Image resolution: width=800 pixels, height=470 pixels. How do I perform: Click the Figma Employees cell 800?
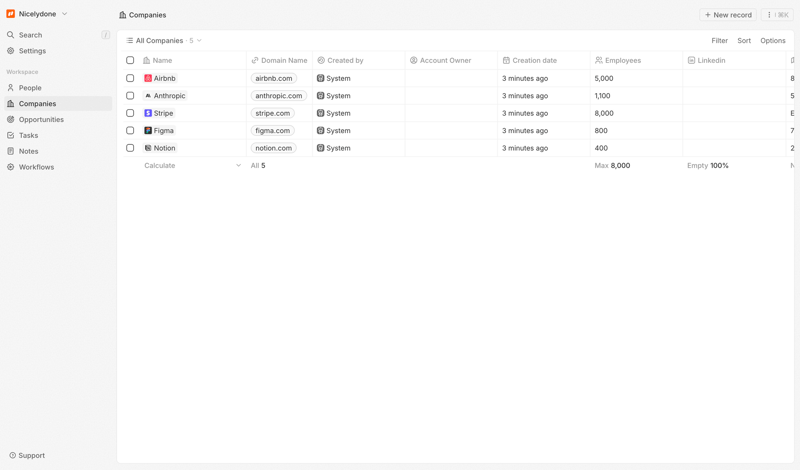(x=636, y=130)
